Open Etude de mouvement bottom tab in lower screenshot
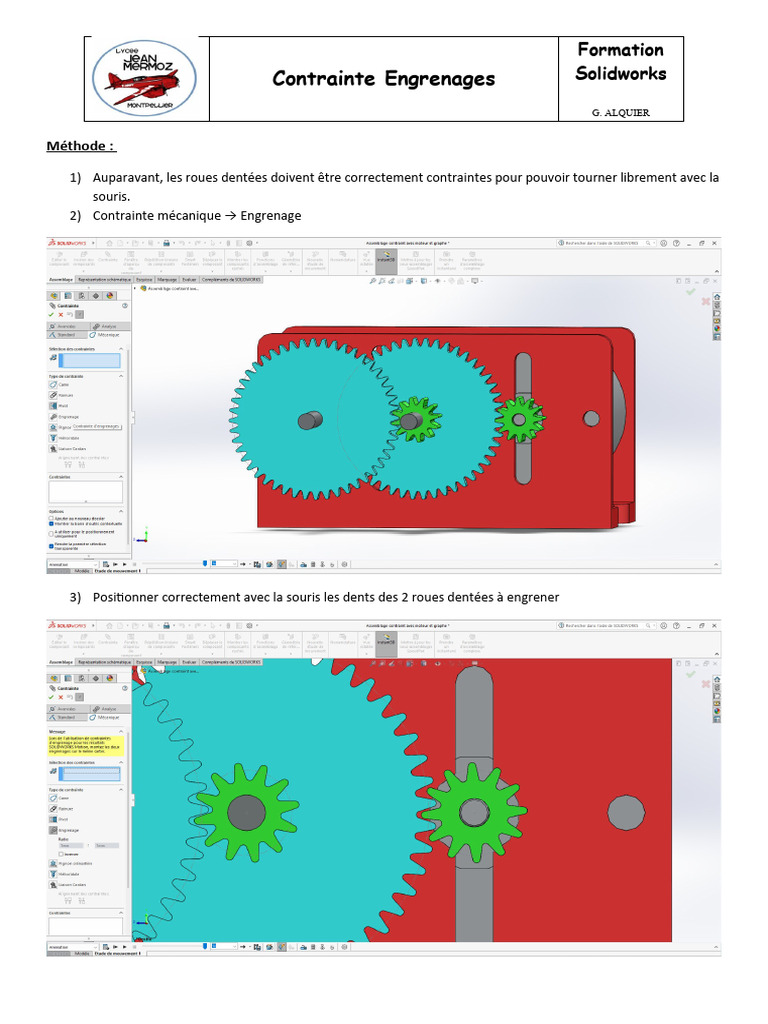This screenshot has width=768, height=1024. pos(117,953)
